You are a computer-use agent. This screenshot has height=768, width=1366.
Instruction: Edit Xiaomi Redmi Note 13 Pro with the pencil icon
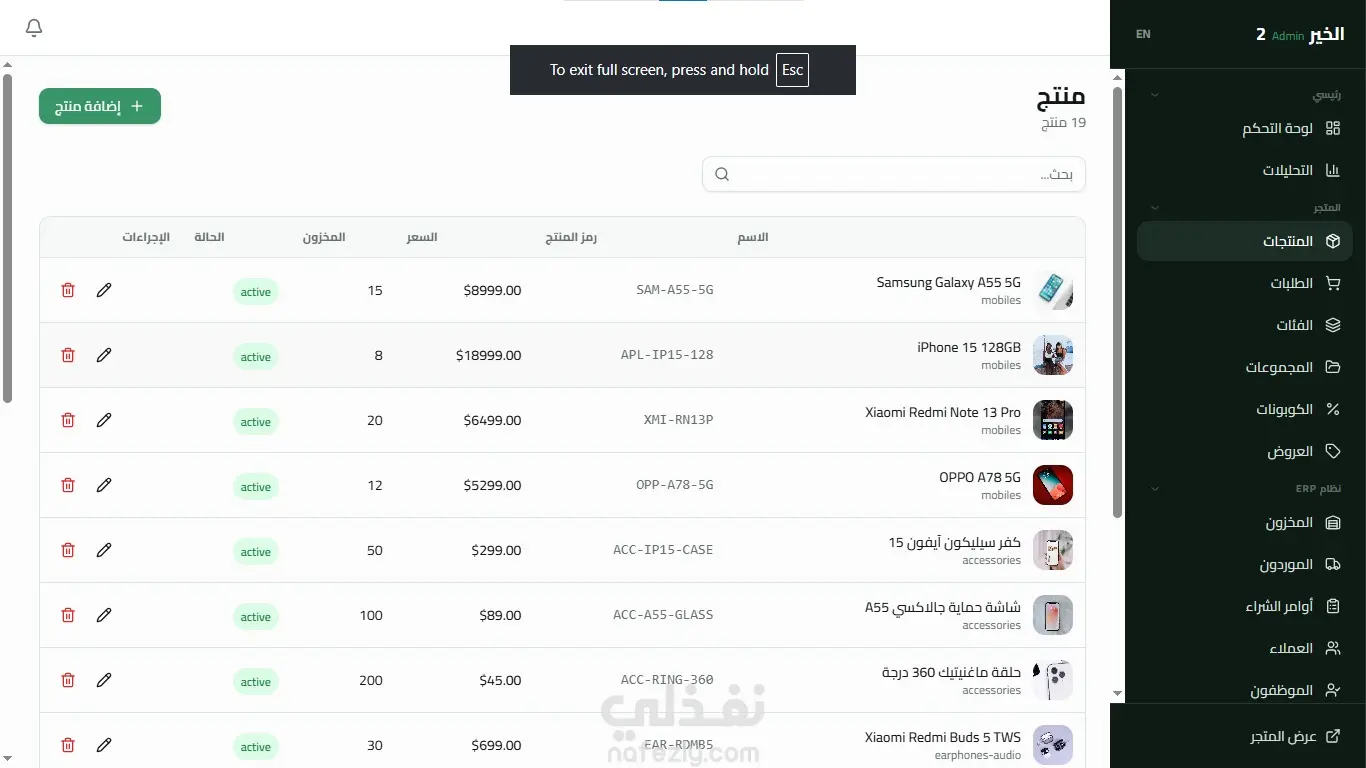[x=104, y=420]
